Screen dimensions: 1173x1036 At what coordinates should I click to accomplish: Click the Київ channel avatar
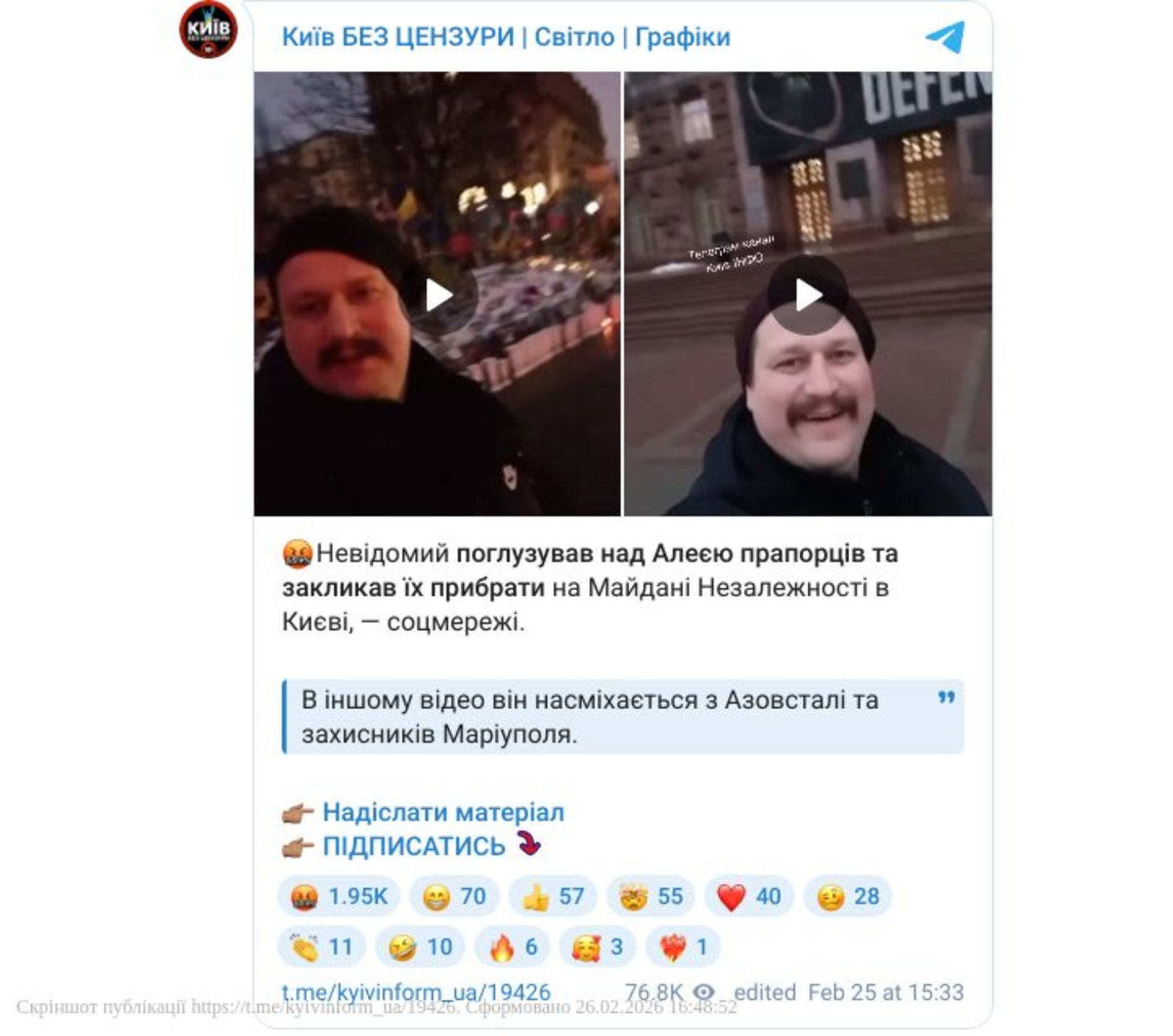click(x=208, y=29)
